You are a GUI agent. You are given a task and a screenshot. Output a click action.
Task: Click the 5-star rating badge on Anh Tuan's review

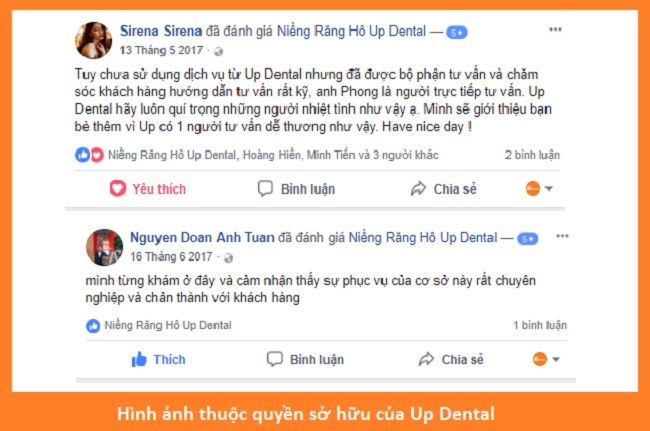(528, 239)
